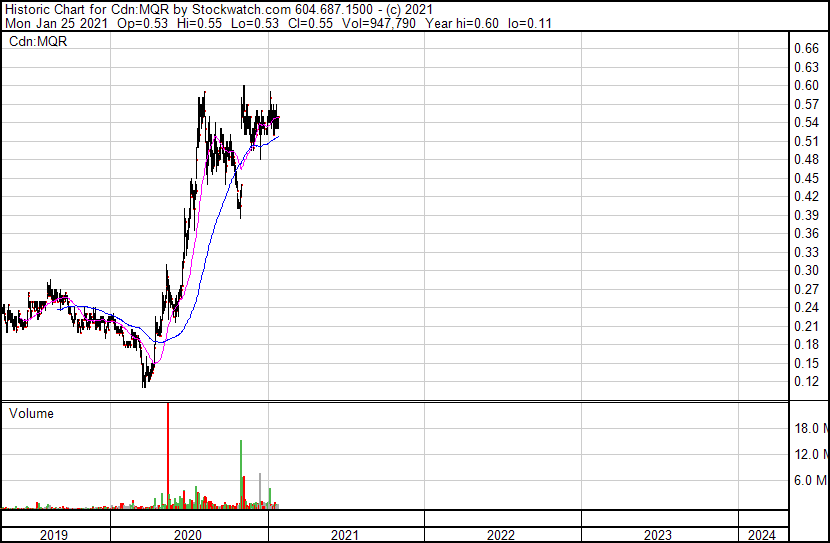Click the gray volume bar near 2021
Image resolution: width=830 pixels, height=543 pixels.
tap(261, 489)
